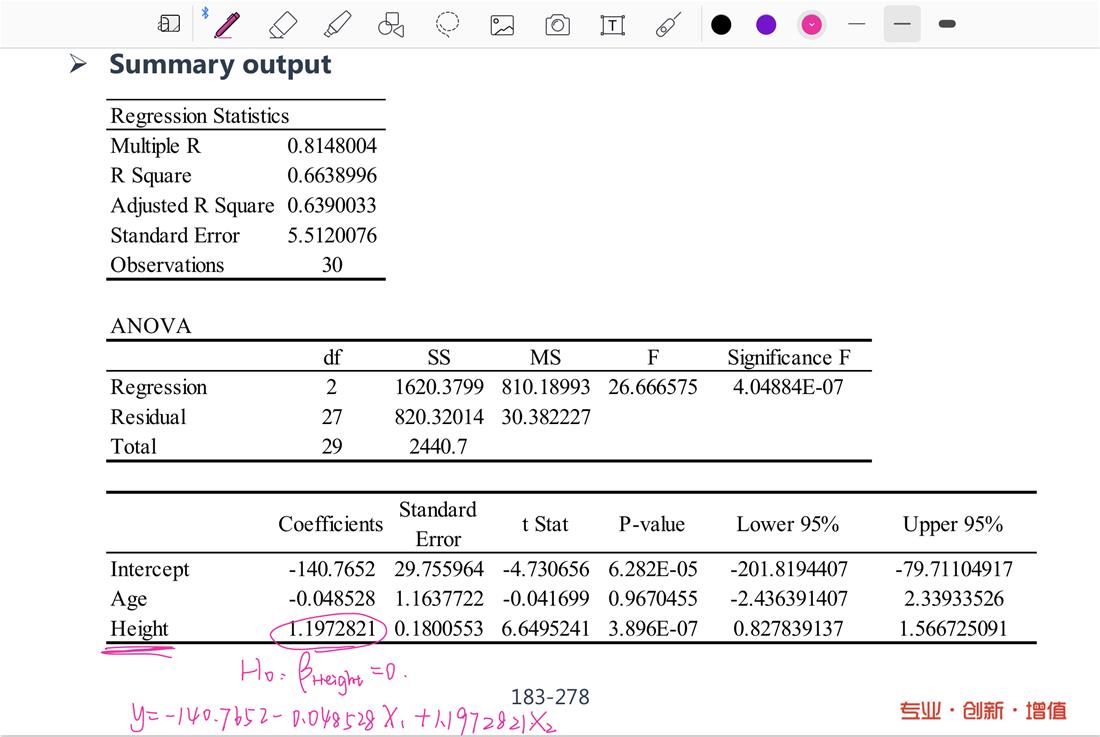Viewport: 1100px width, 737px height.
Task: Click the Summary output heading
Action: coord(220,64)
